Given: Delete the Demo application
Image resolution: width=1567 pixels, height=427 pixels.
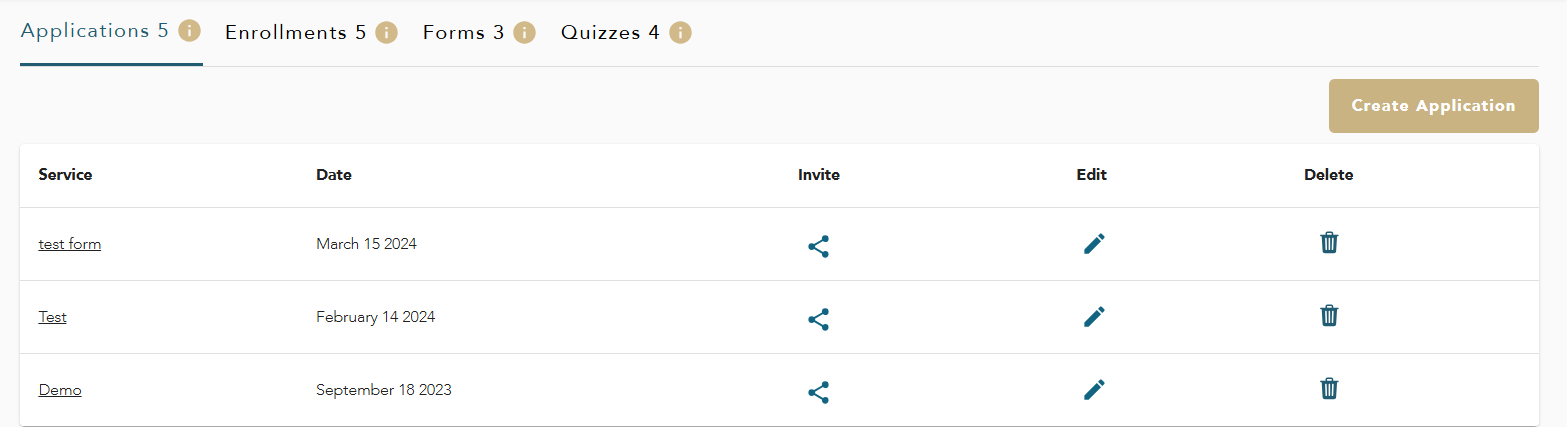Looking at the screenshot, I should click(1329, 388).
